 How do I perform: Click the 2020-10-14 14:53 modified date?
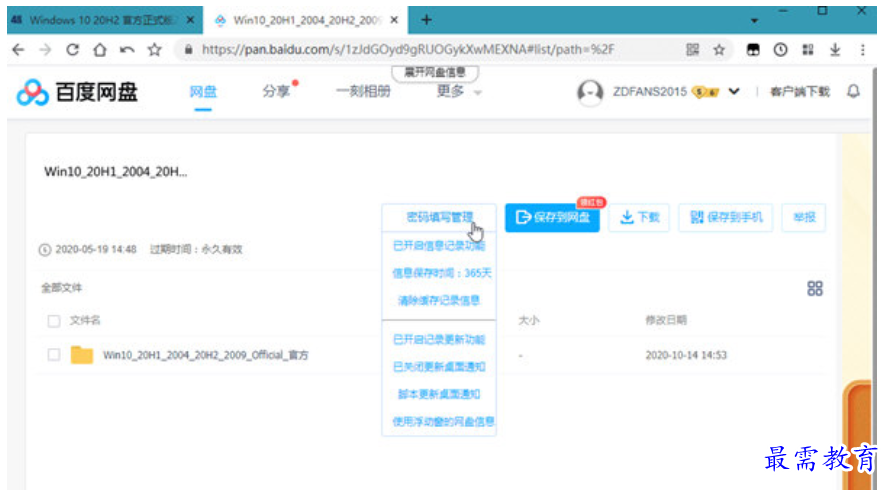686,355
